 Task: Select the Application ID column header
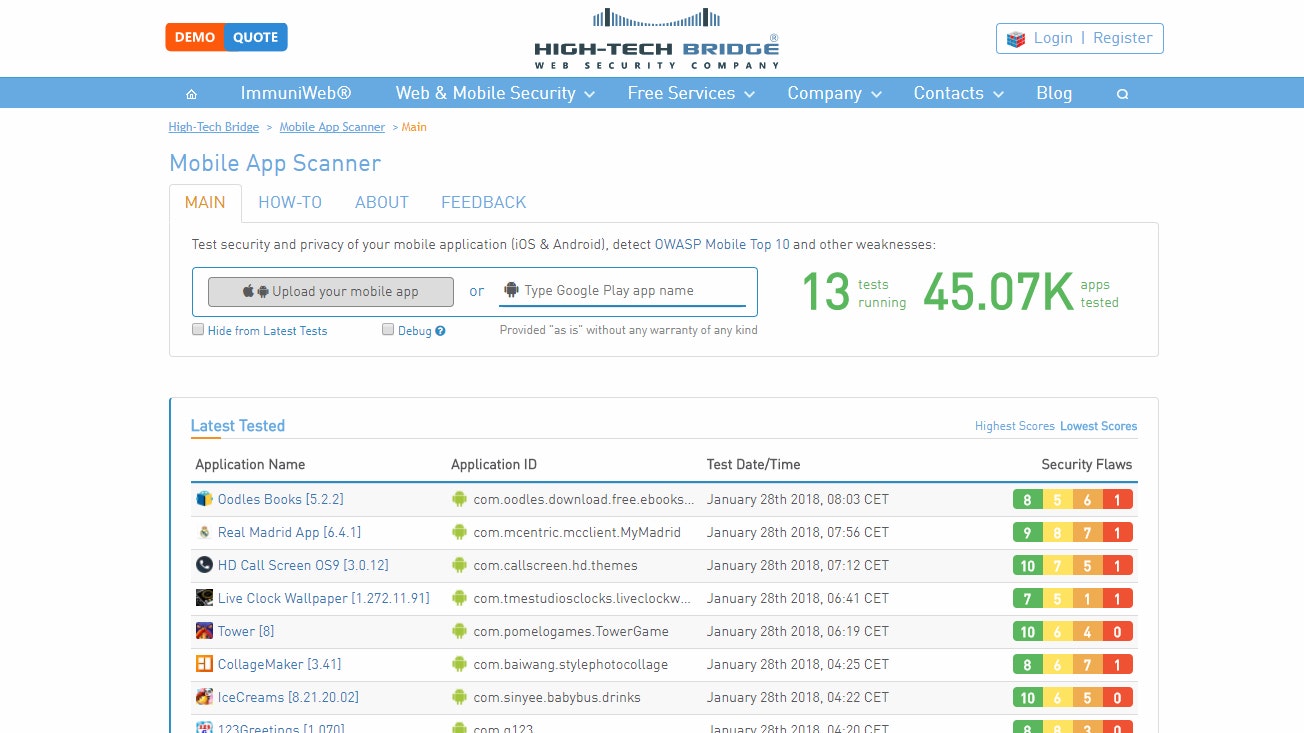pyautogui.click(x=494, y=464)
